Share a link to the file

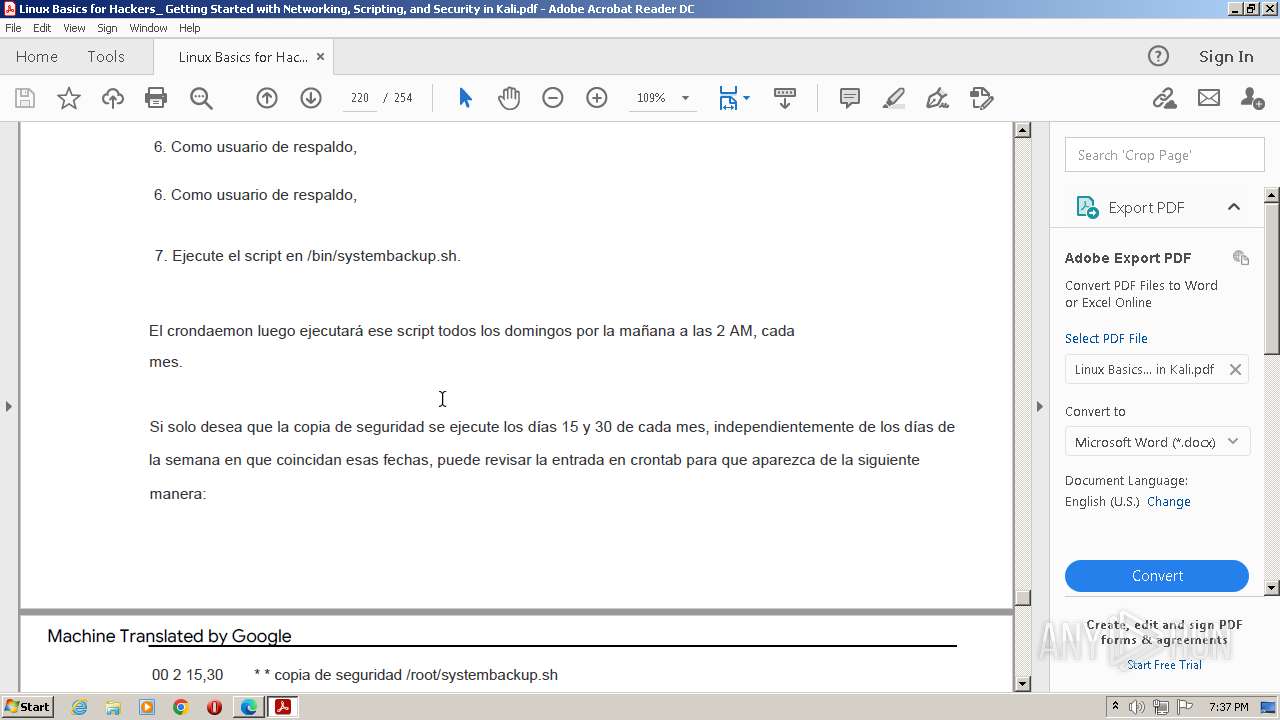click(1164, 98)
